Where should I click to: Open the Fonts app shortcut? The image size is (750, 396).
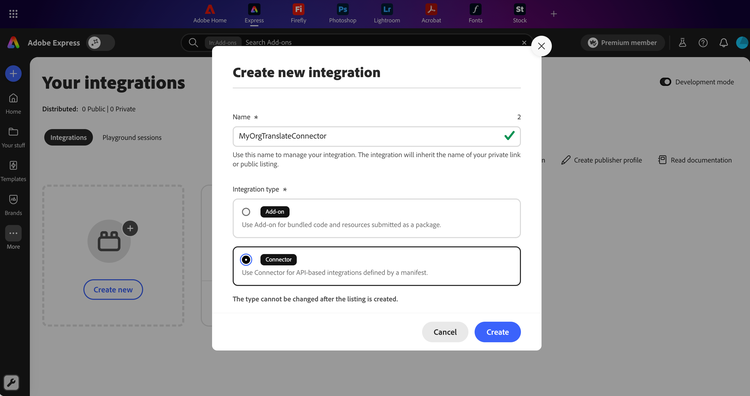(x=475, y=14)
